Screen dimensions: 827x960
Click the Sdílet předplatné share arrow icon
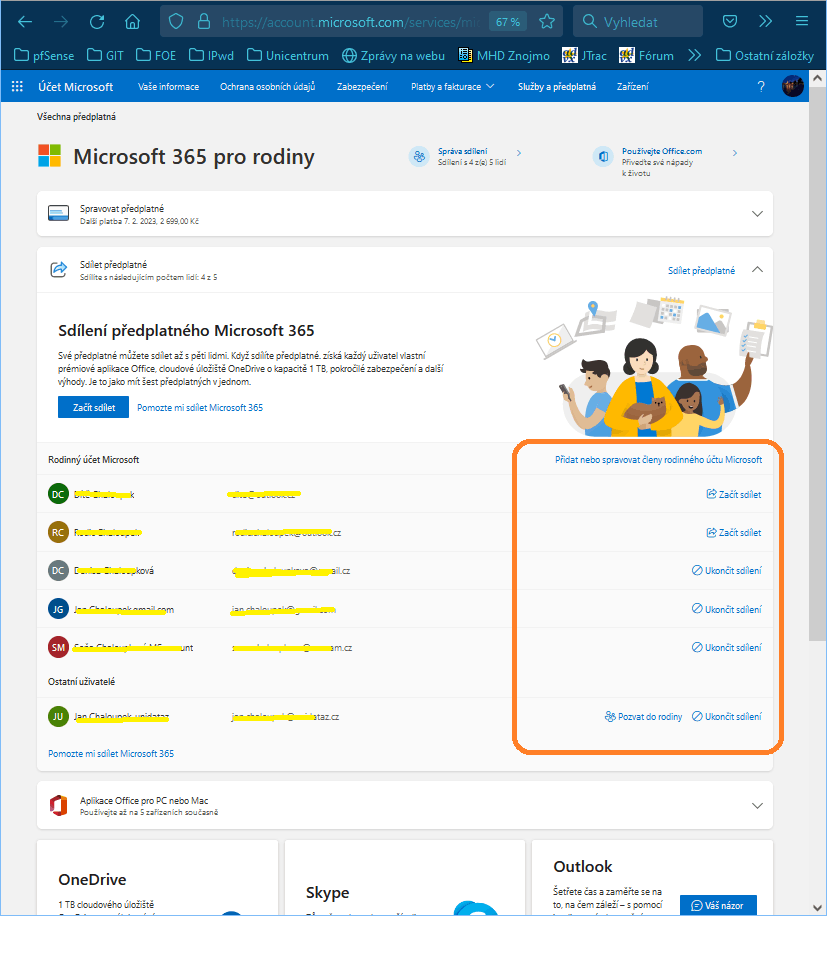59,269
